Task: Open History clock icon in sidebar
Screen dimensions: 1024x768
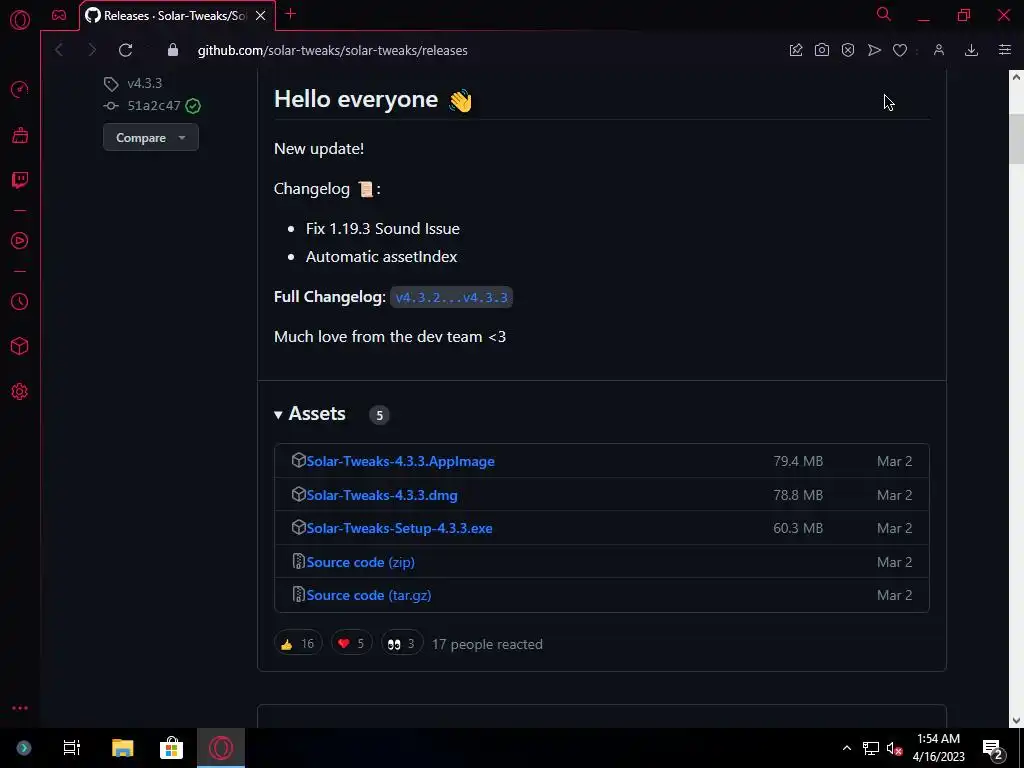Action: coord(20,302)
